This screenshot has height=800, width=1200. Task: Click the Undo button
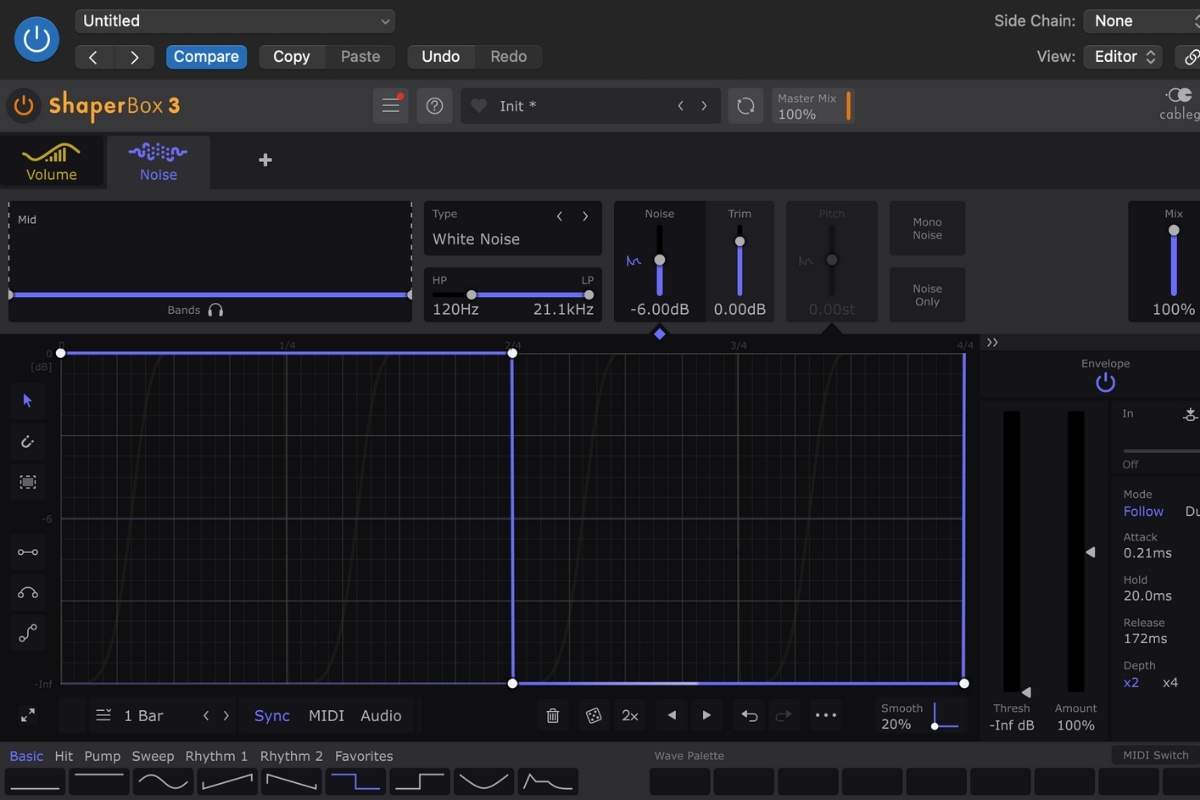click(440, 57)
